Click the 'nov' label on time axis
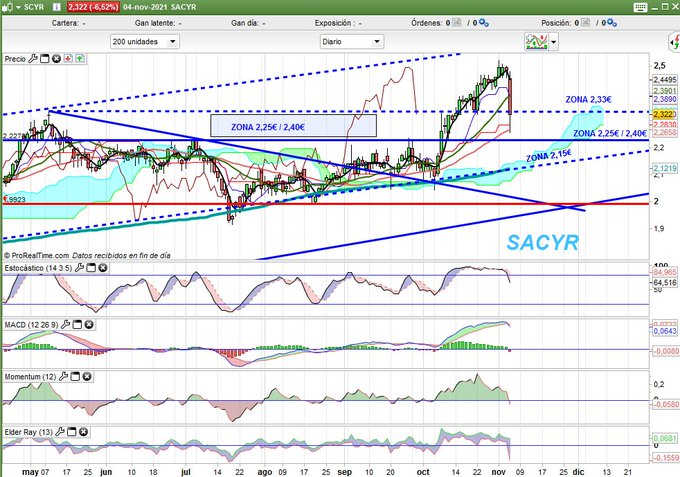This screenshot has width=680, height=477. tap(499, 472)
